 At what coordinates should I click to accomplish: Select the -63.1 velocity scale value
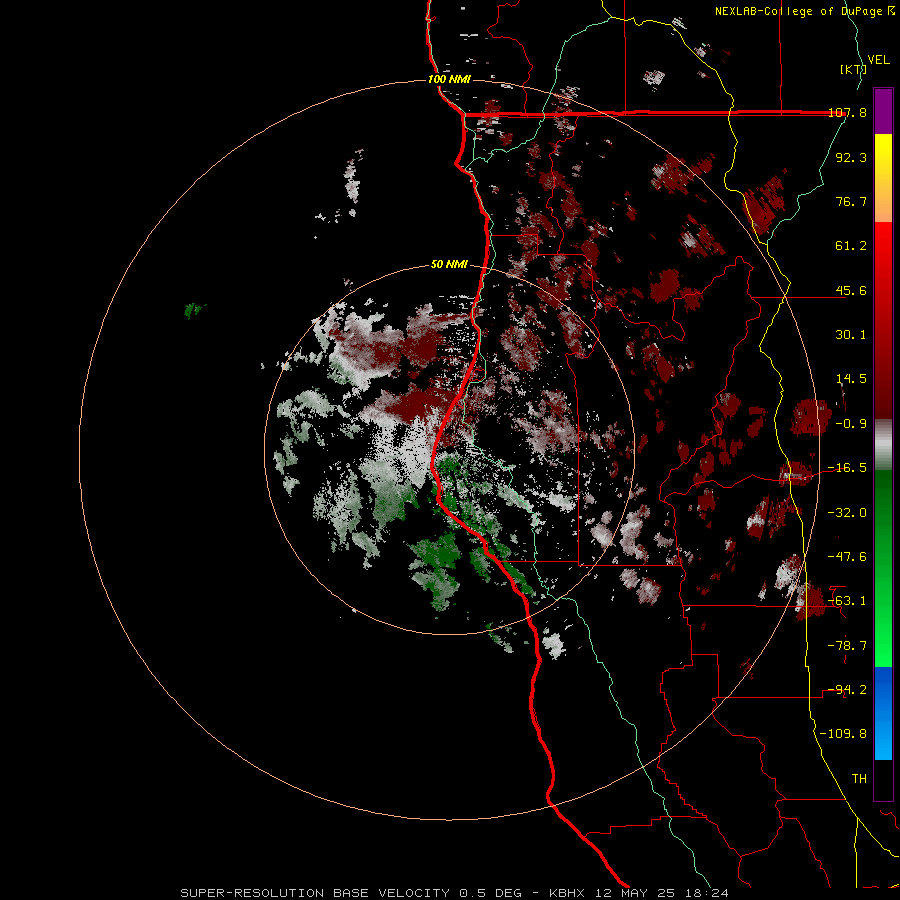click(847, 601)
